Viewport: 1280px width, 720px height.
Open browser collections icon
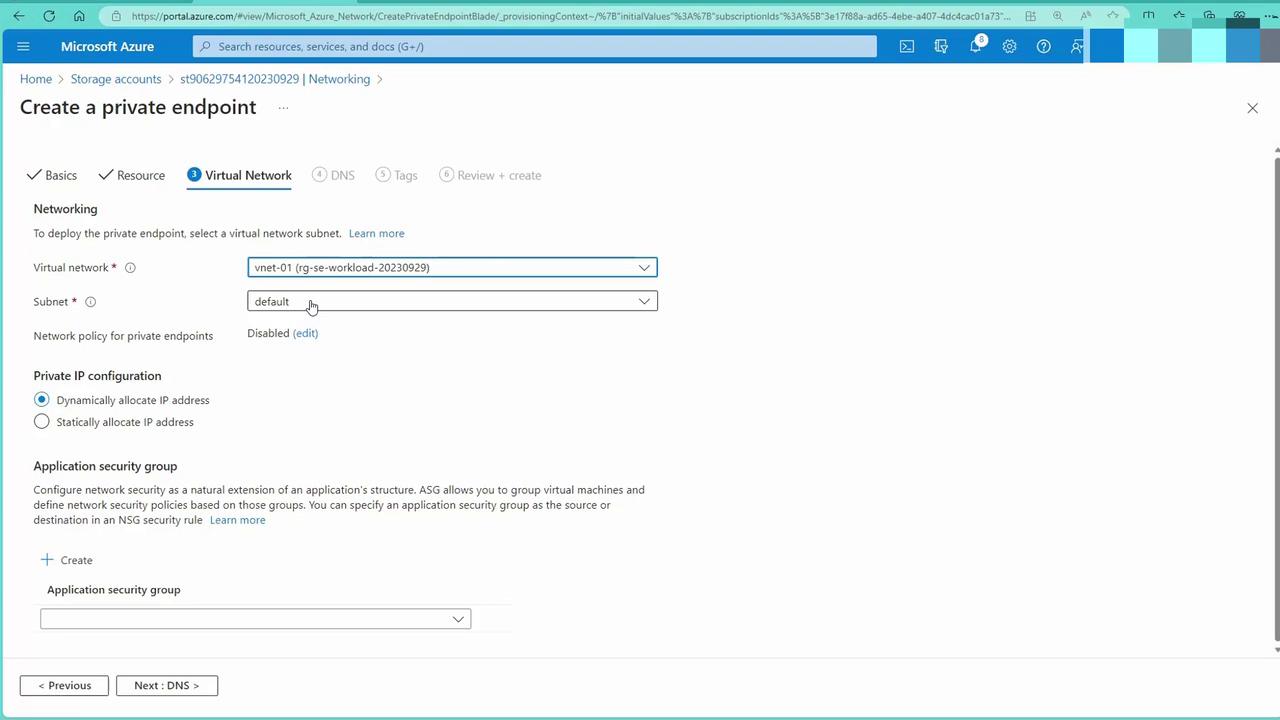(x=1209, y=16)
